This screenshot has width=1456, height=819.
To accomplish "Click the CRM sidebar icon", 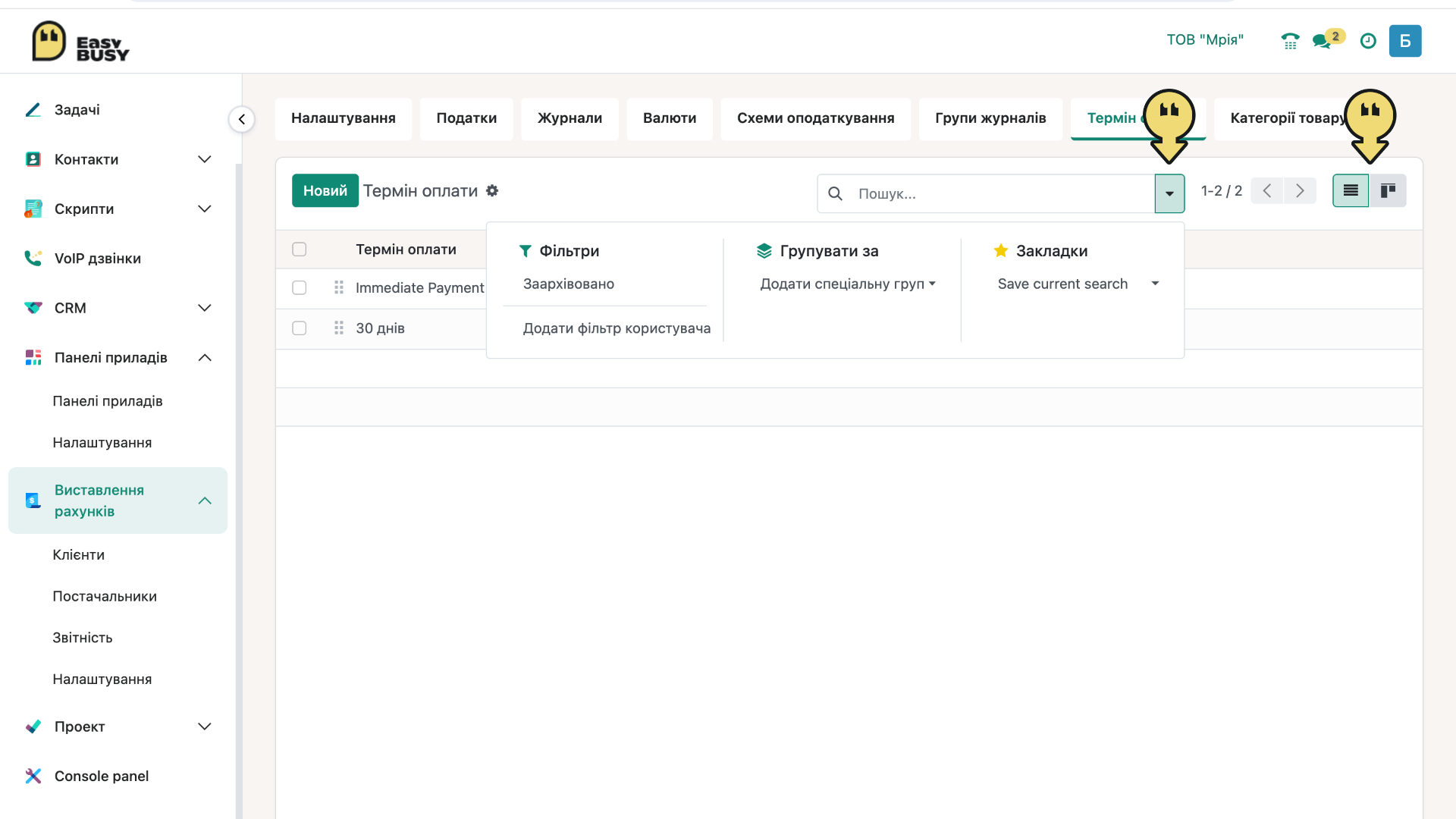I will coord(33,308).
